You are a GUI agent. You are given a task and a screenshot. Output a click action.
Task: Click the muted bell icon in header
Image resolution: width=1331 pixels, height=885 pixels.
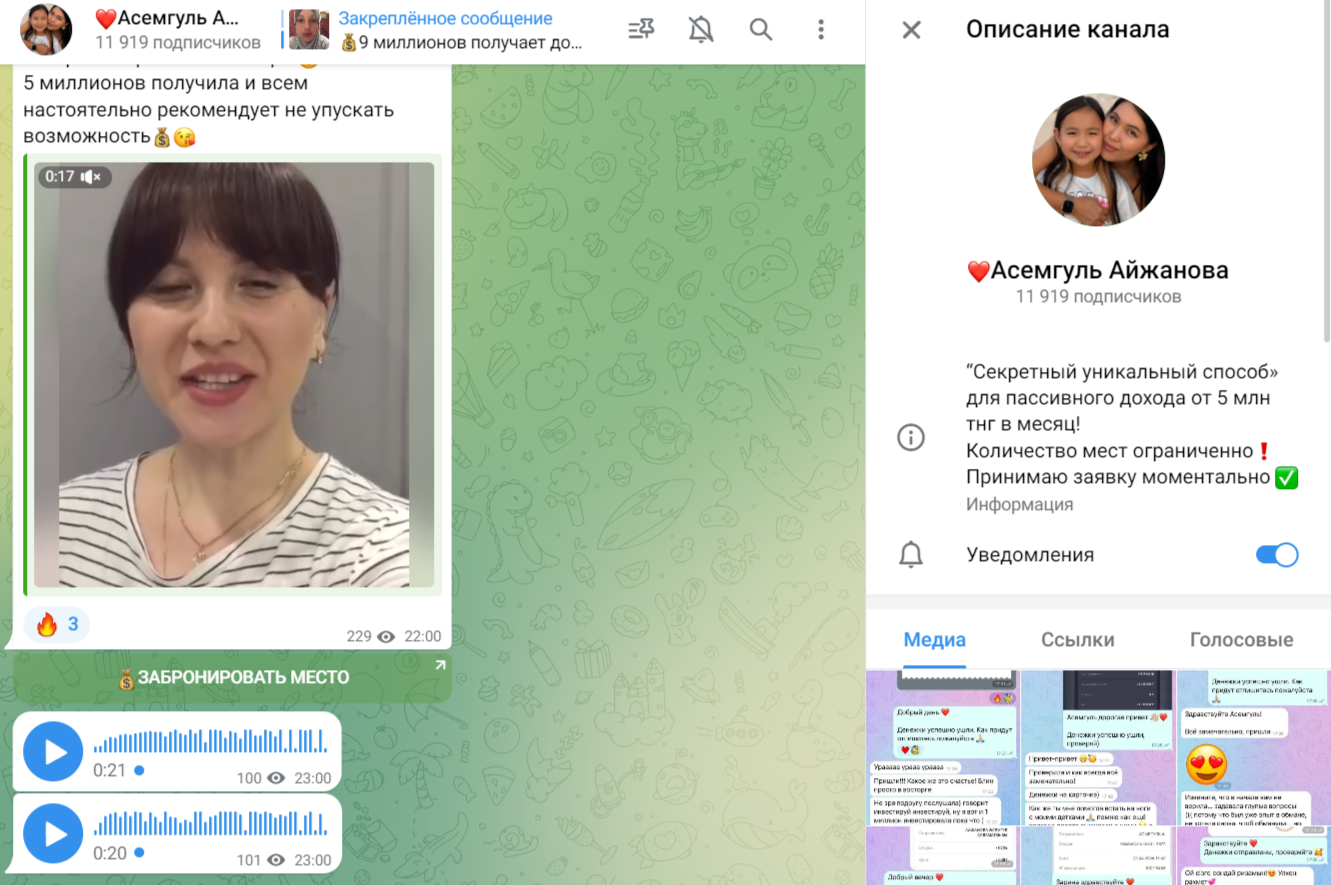pyautogui.click(x=701, y=30)
